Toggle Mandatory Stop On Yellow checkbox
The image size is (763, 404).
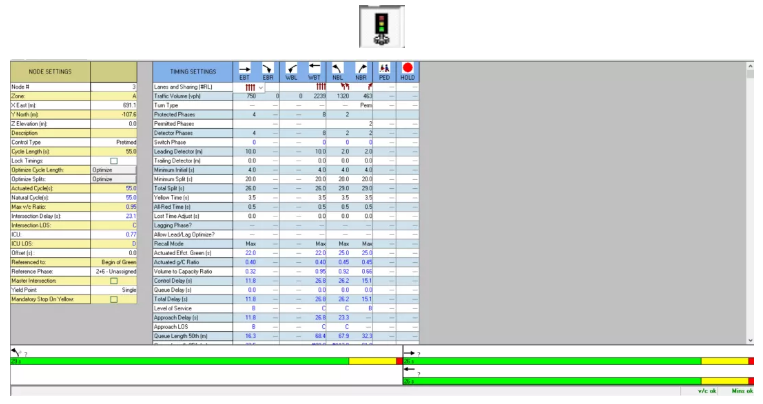[113, 299]
